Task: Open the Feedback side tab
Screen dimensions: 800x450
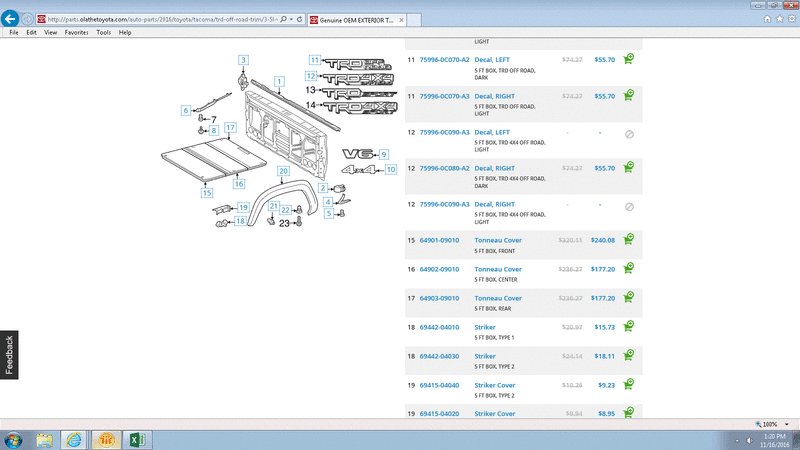Action: click(x=9, y=355)
